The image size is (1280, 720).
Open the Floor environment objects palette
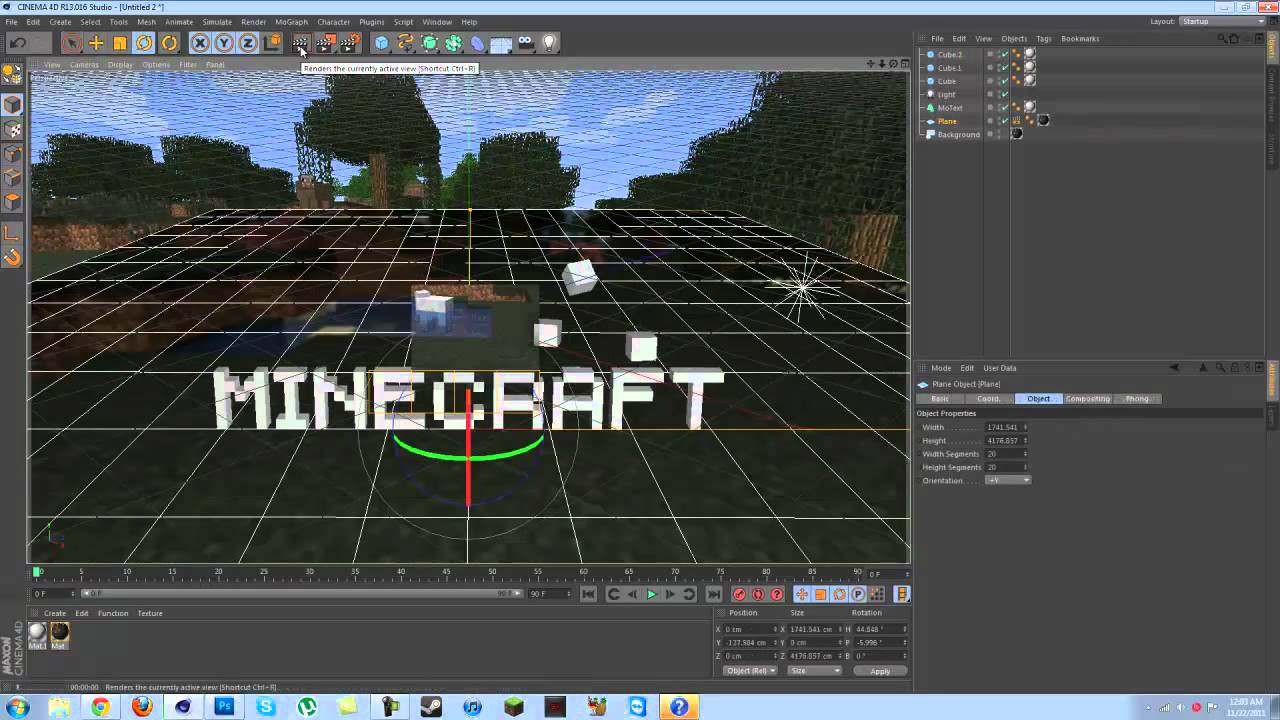501,43
